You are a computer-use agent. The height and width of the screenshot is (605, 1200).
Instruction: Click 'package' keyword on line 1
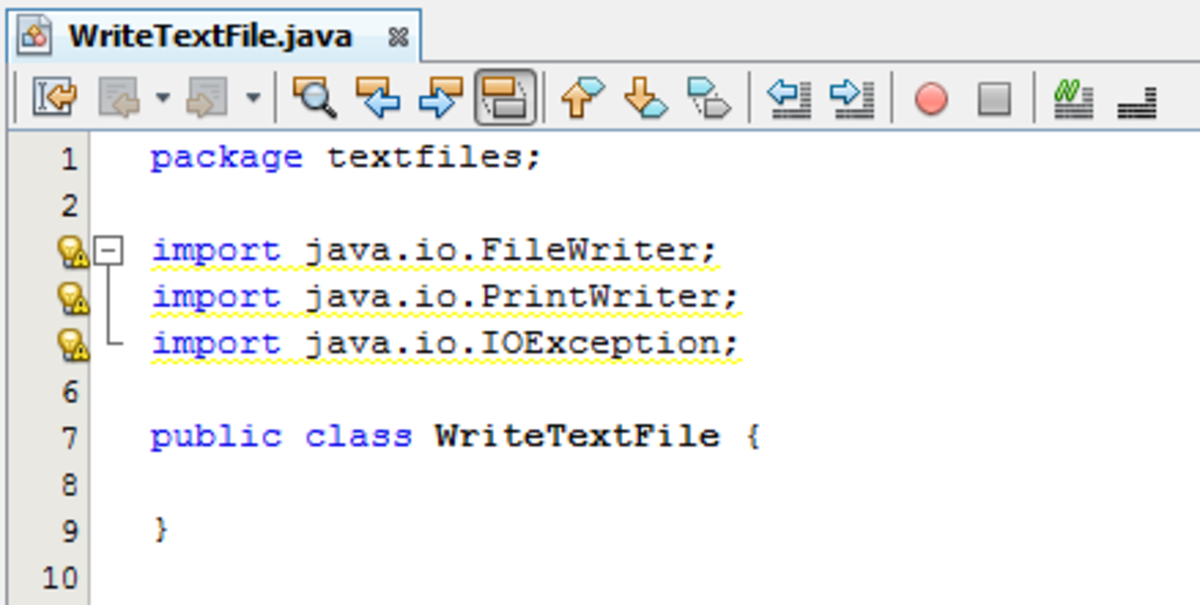226,158
